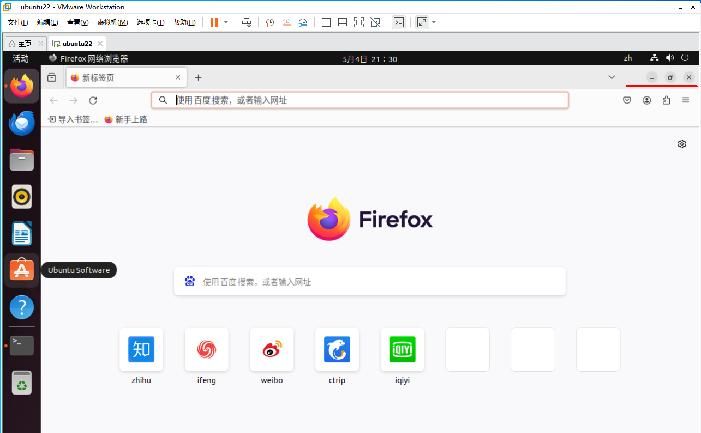Close the Firefox 新标签页 tab
Screen dimensions: 701x433
178,77
